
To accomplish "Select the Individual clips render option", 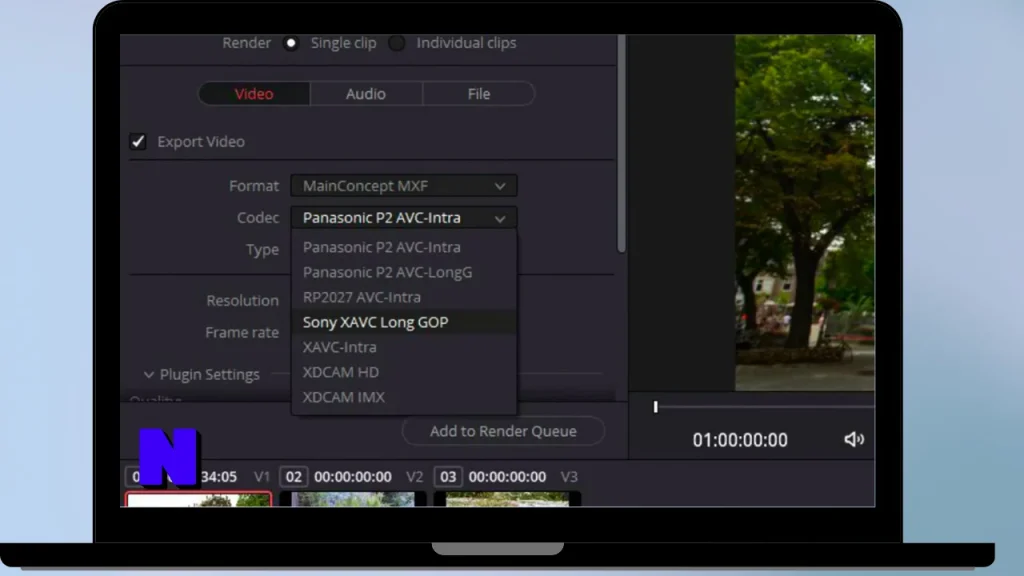I will 396,43.
